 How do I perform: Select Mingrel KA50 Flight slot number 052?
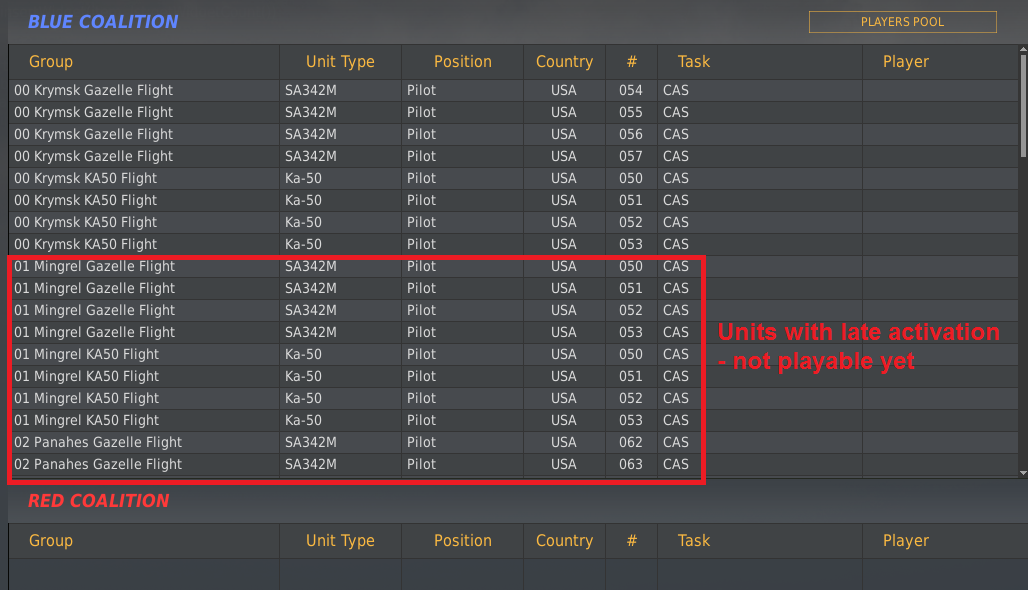tap(513, 398)
